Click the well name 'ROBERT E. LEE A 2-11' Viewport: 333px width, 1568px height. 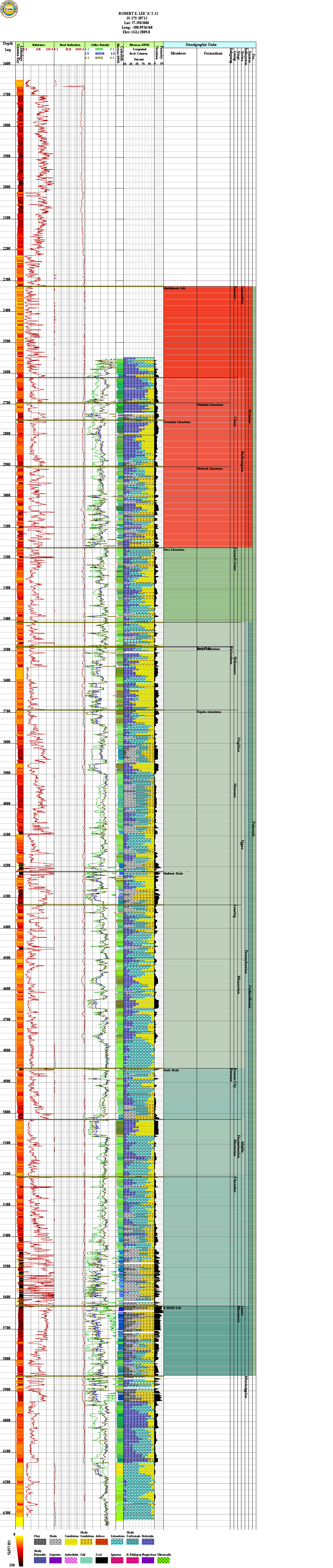pos(138,13)
